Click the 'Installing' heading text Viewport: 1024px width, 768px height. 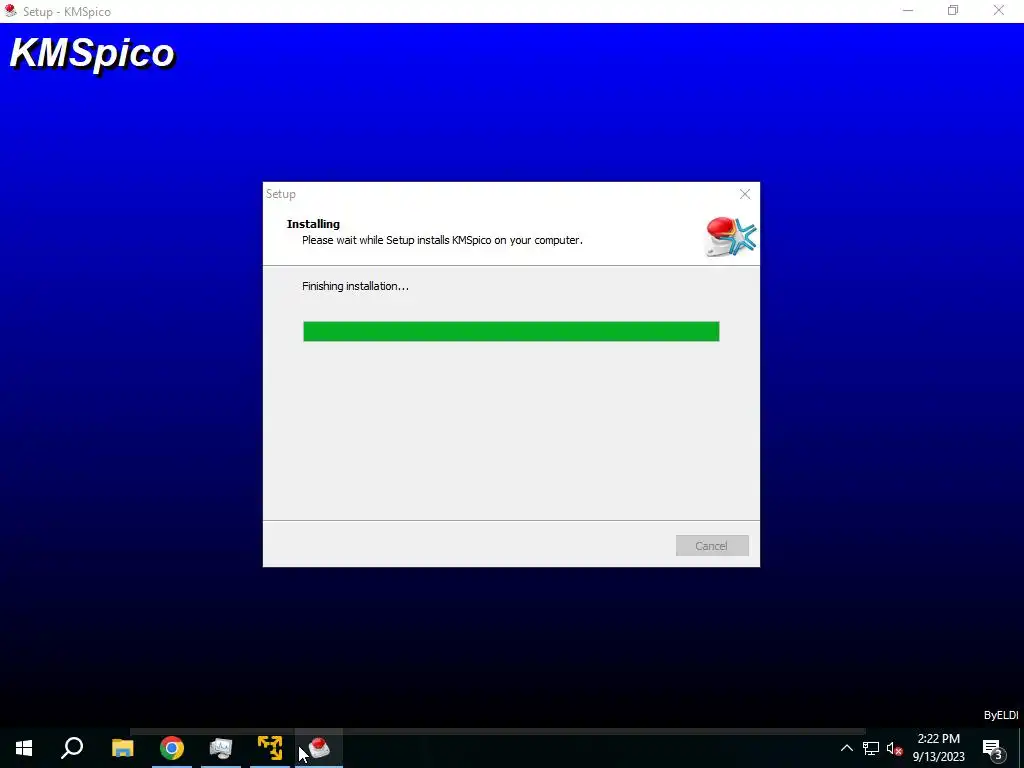313,223
